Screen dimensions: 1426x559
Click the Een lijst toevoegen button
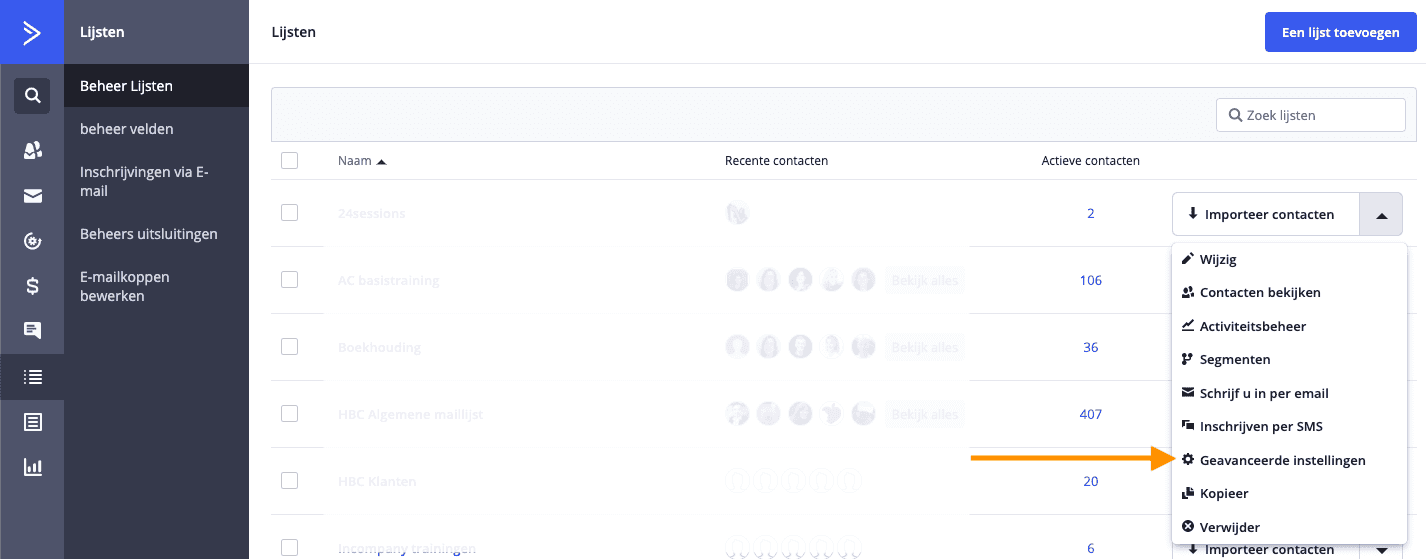click(1339, 32)
